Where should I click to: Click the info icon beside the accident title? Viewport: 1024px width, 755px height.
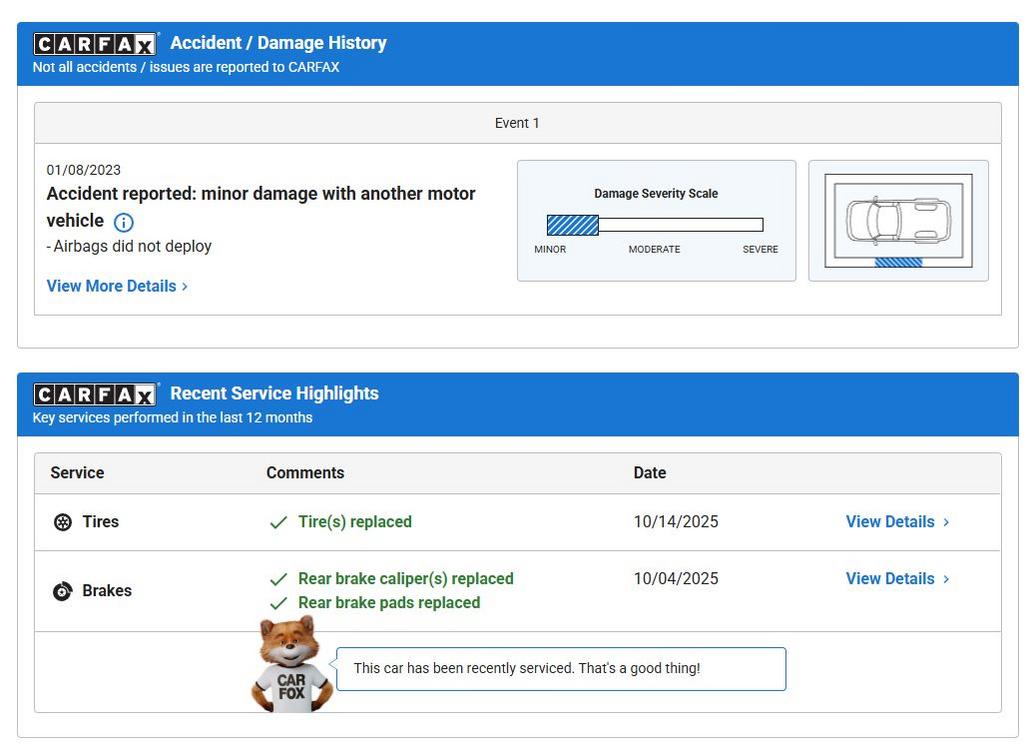click(x=123, y=222)
